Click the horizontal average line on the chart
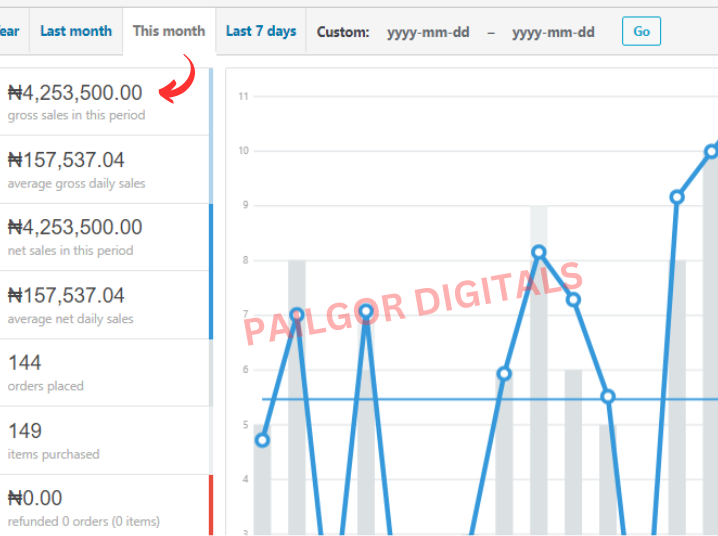 [x=450, y=399]
